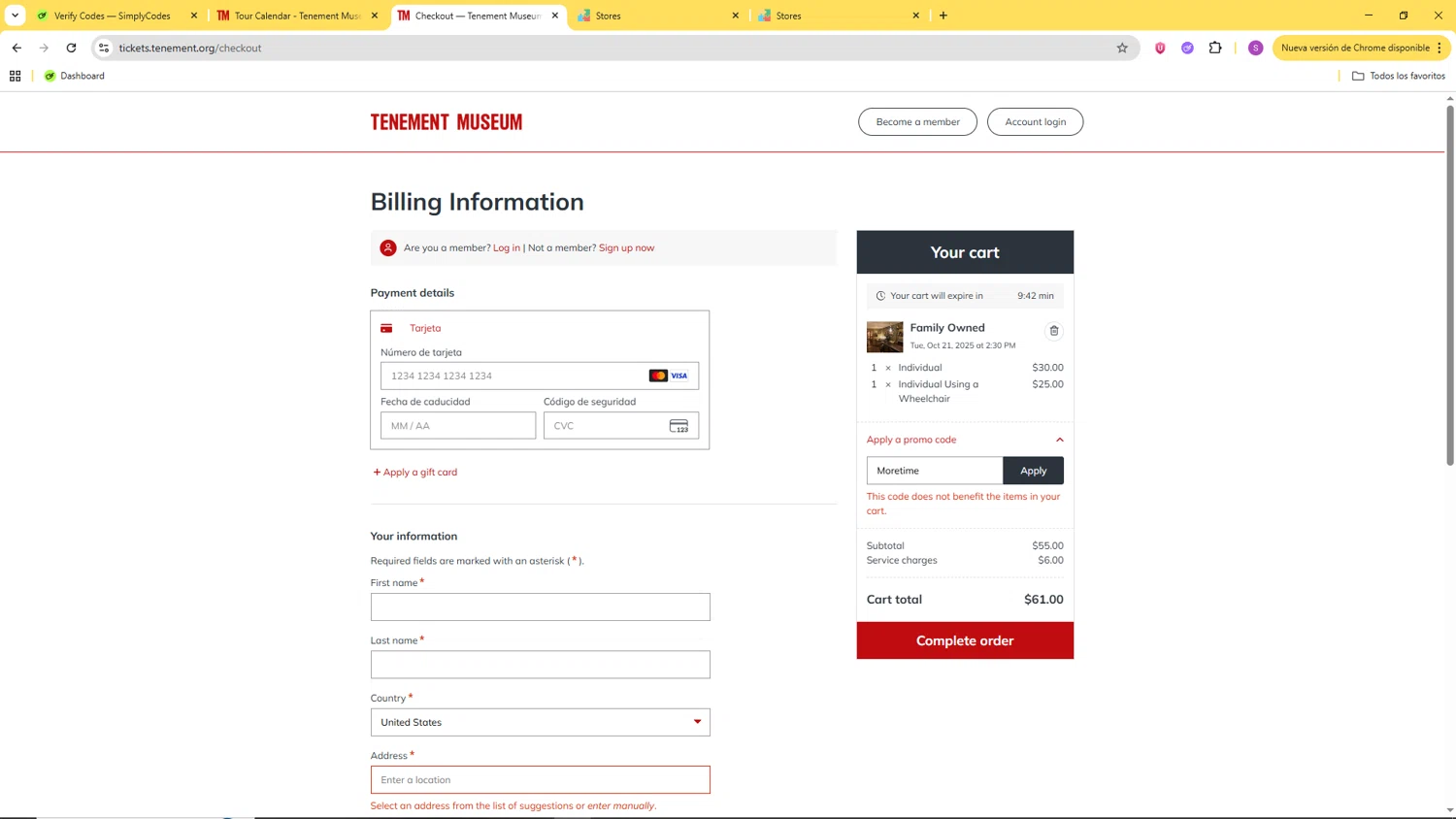Click Individual Using a Wheelchair line item

tap(965, 391)
